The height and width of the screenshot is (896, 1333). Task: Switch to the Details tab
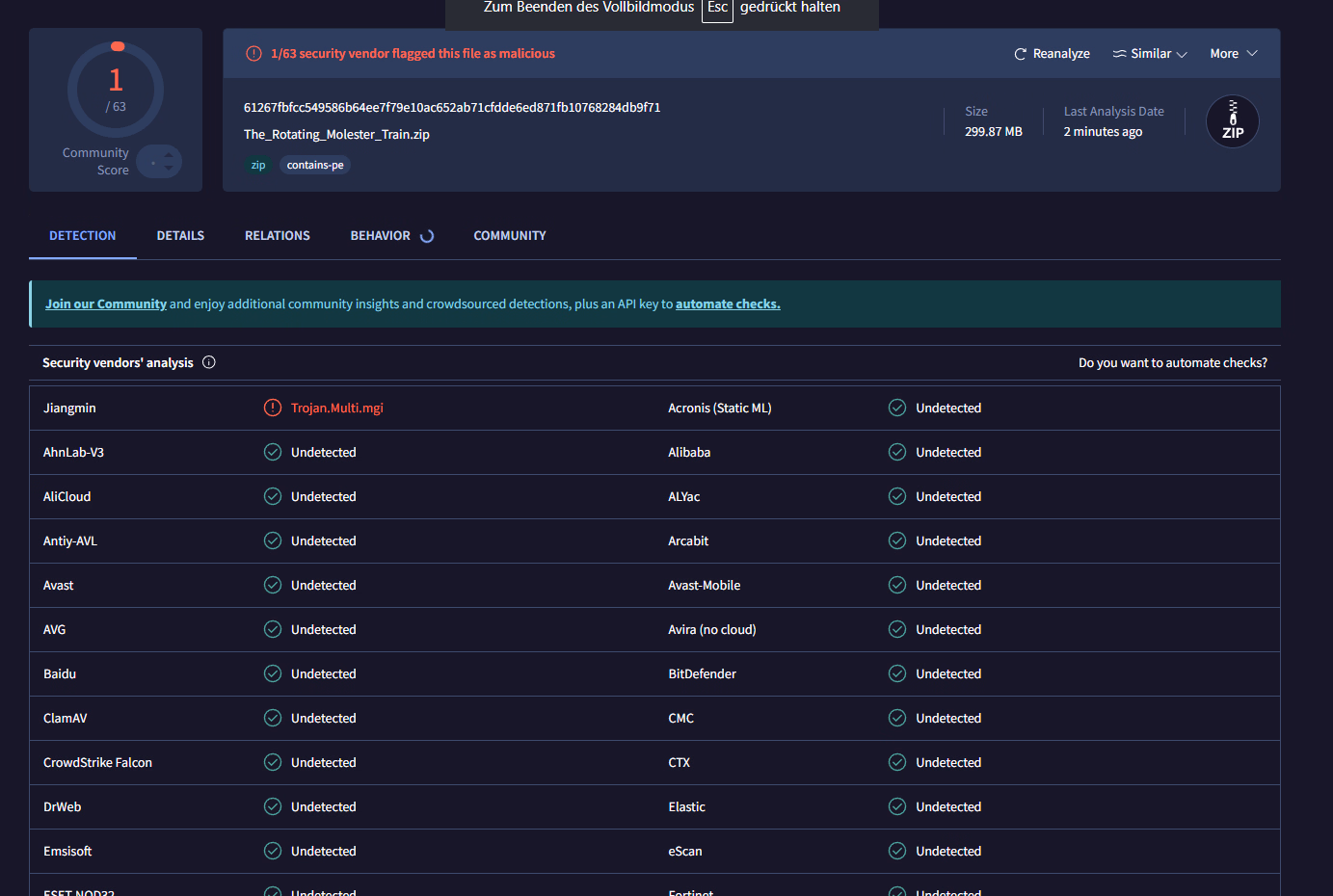pos(180,236)
